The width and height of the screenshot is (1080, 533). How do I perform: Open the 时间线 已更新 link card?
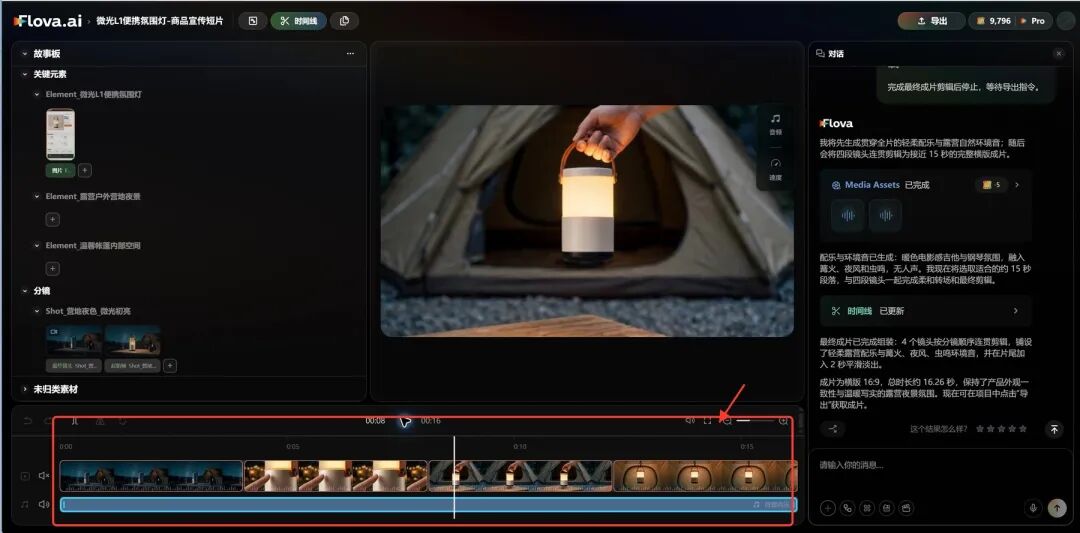pos(925,311)
